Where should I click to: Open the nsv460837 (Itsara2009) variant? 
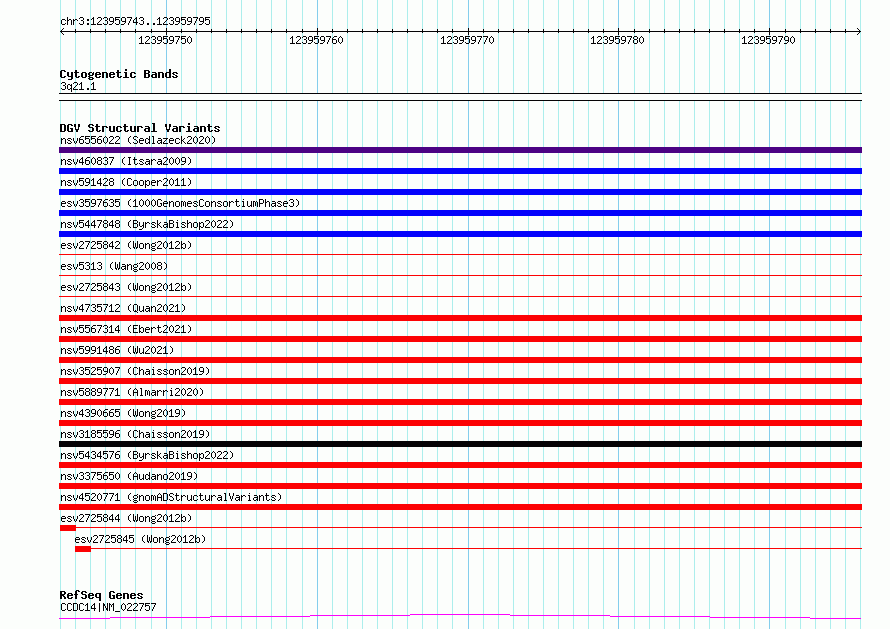point(125,161)
